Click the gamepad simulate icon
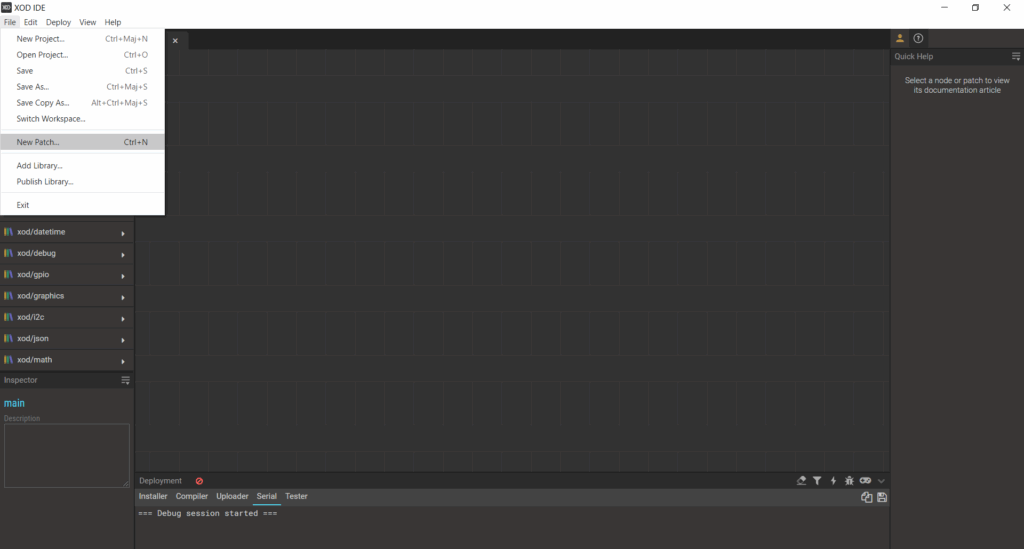 coord(865,480)
